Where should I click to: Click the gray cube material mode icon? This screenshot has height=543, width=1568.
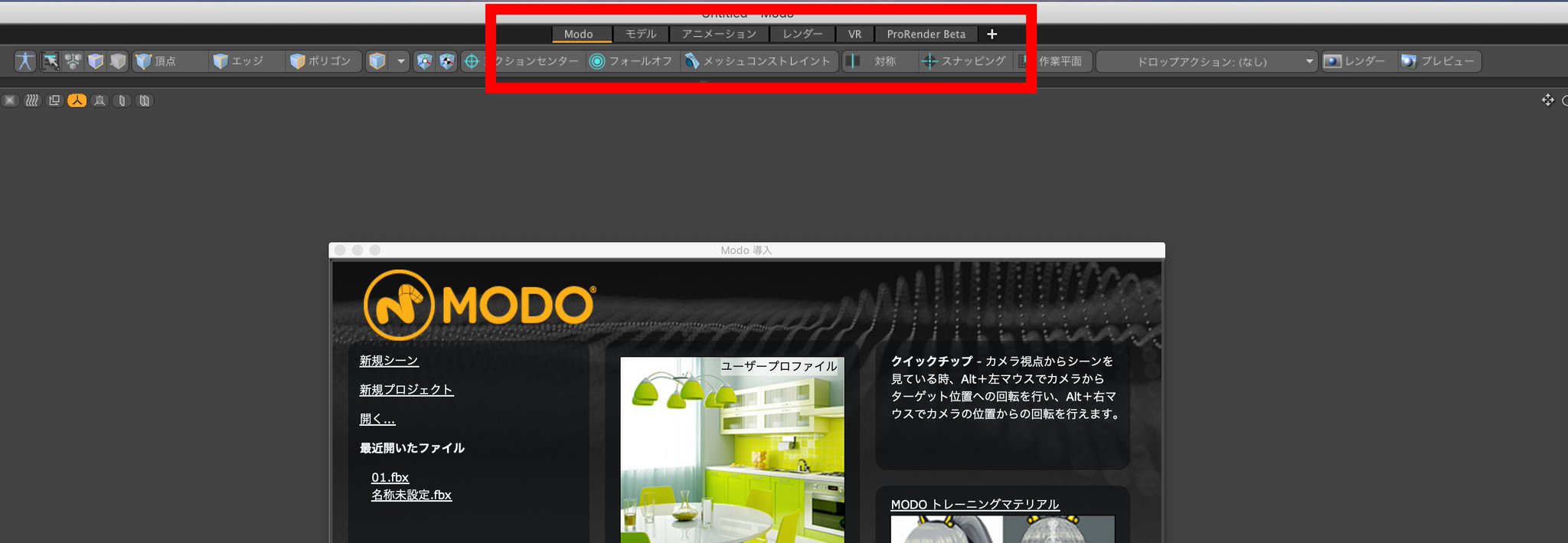118,61
